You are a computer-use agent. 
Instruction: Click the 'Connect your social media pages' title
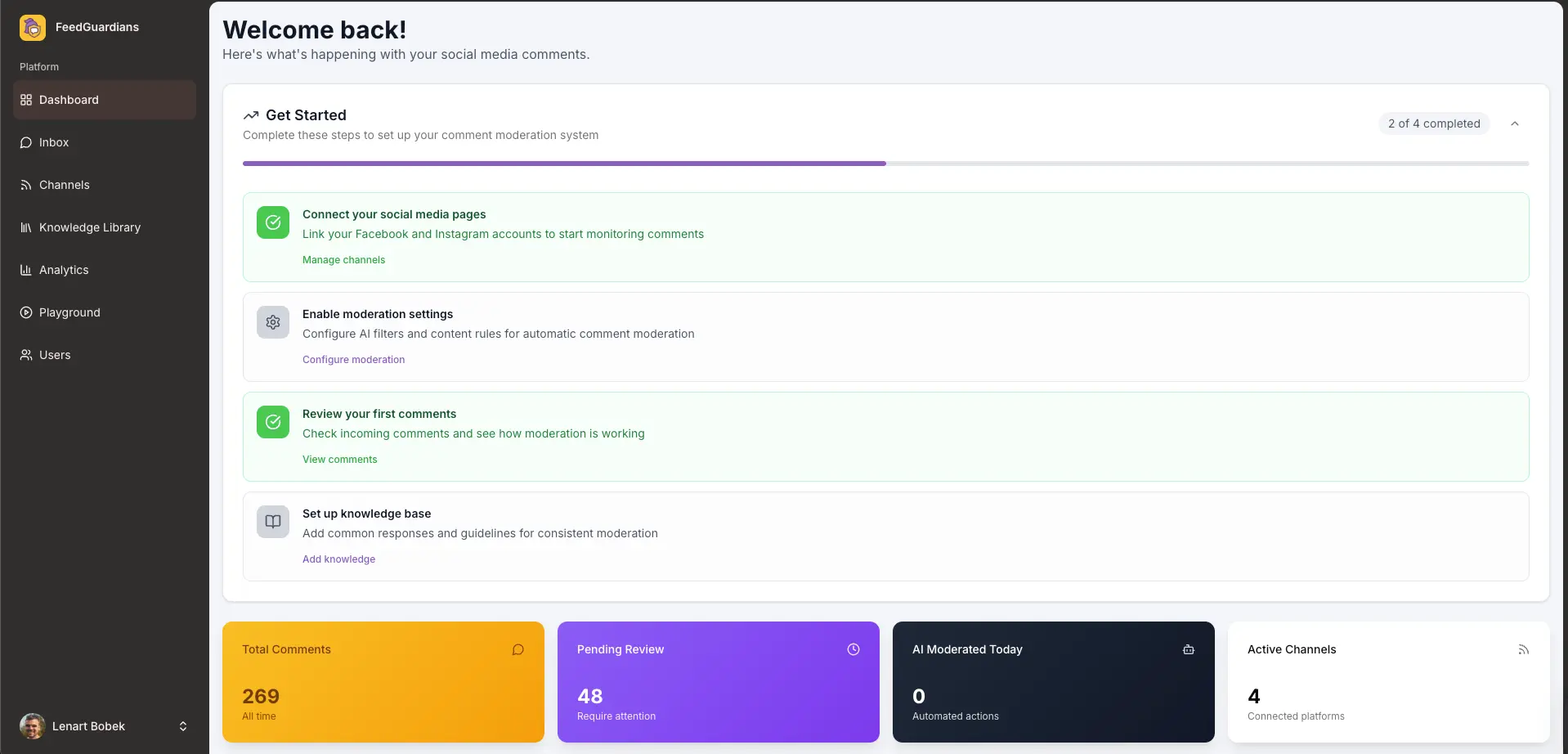pos(394,214)
